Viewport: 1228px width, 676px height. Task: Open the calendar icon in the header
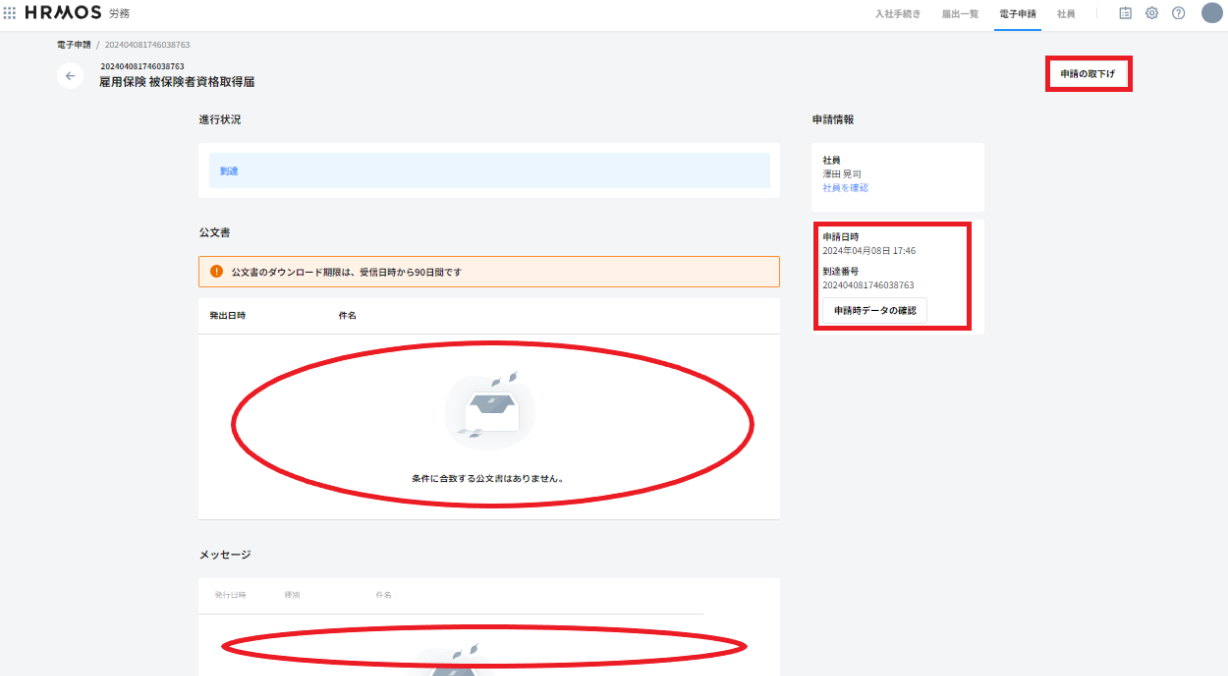pos(1125,13)
